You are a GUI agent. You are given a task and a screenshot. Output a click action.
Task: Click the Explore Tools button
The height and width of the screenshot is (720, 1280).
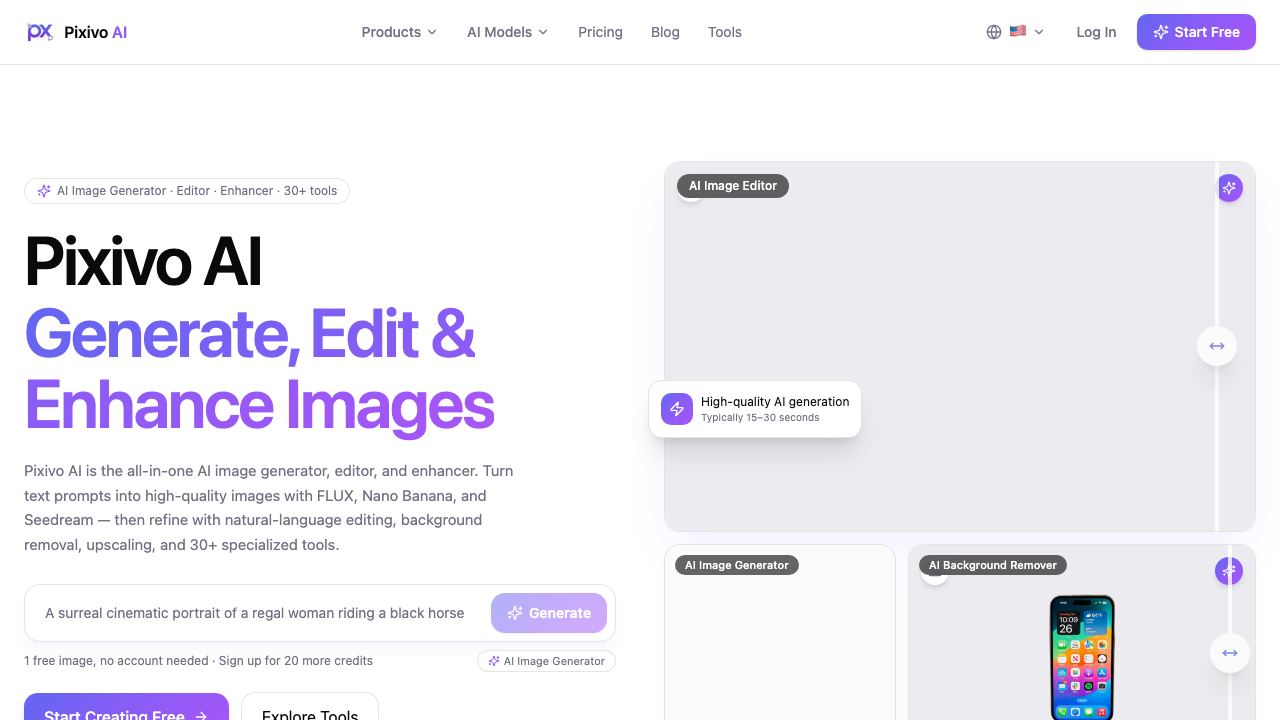tap(310, 707)
